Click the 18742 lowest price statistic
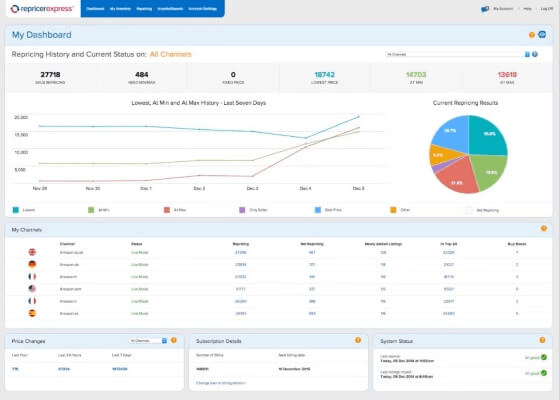This screenshot has height=400, width=559. tap(324, 75)
